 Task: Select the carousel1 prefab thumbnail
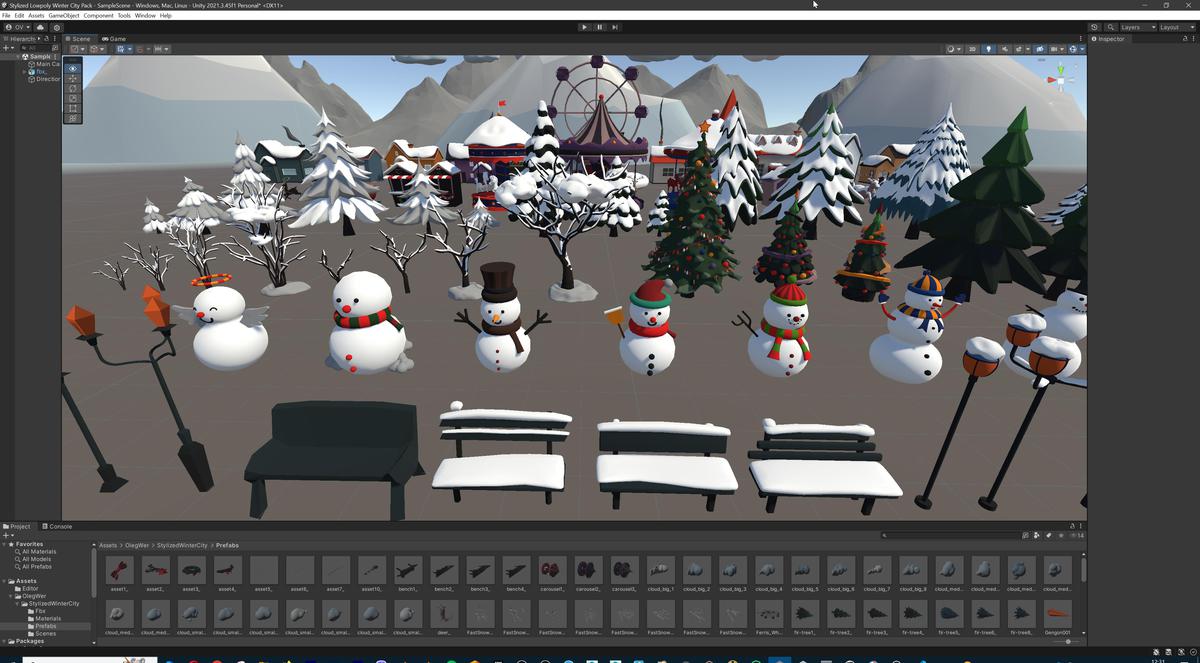click(x=552, y=572)
